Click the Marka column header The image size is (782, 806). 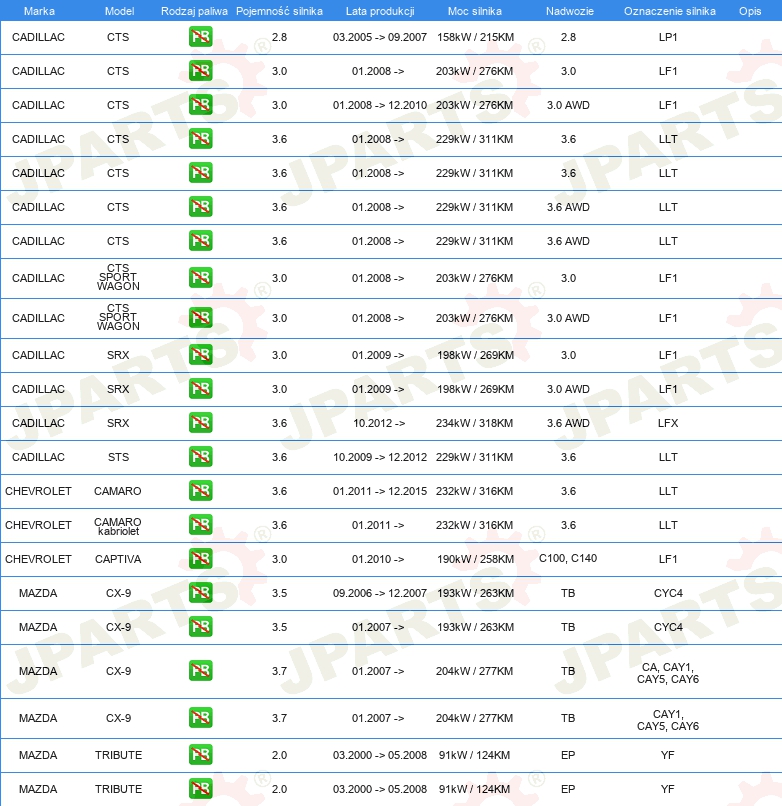[x=39, y=11]
